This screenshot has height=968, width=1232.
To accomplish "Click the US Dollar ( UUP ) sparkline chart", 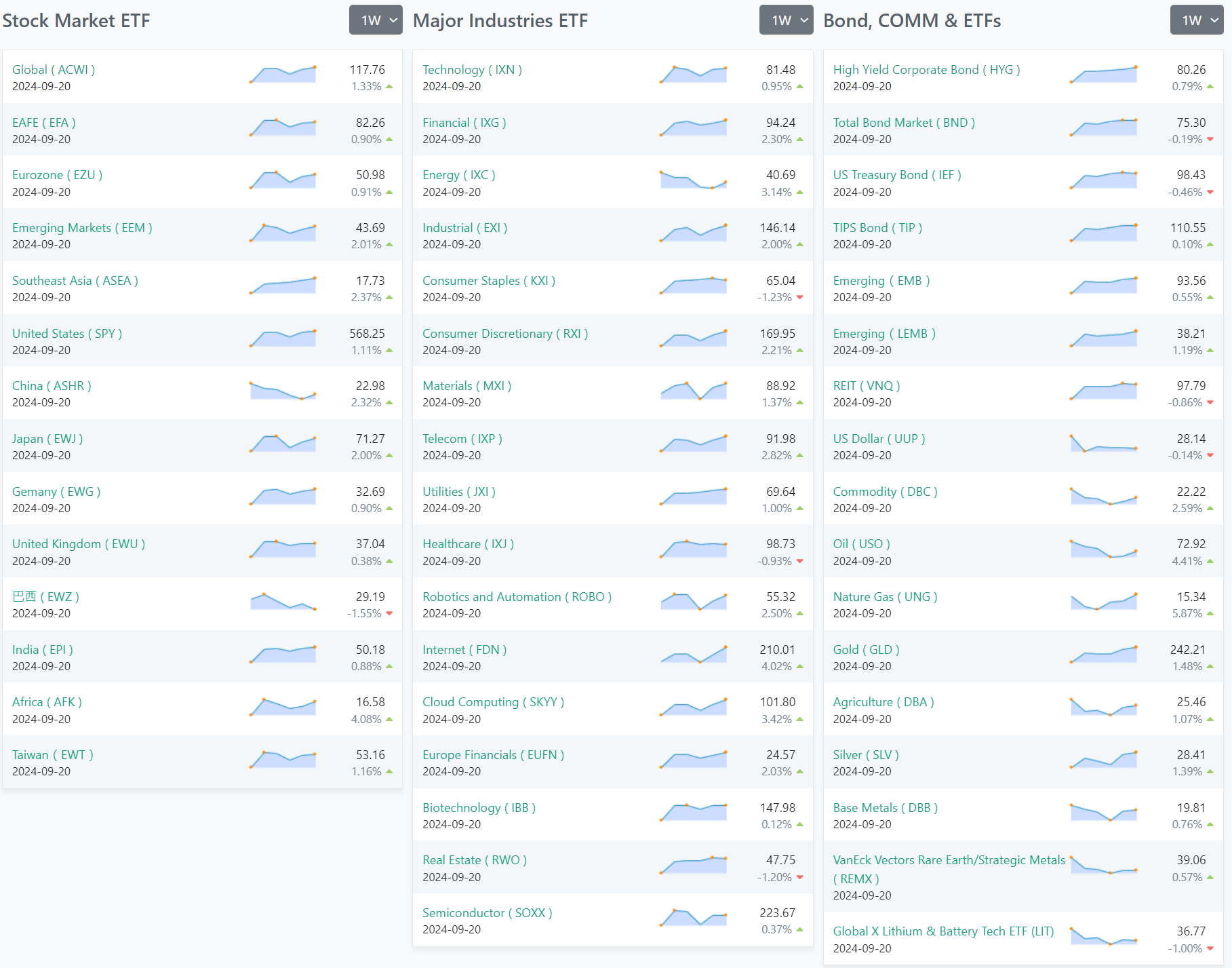I will pyautogui.click(x=1103, y=444).
